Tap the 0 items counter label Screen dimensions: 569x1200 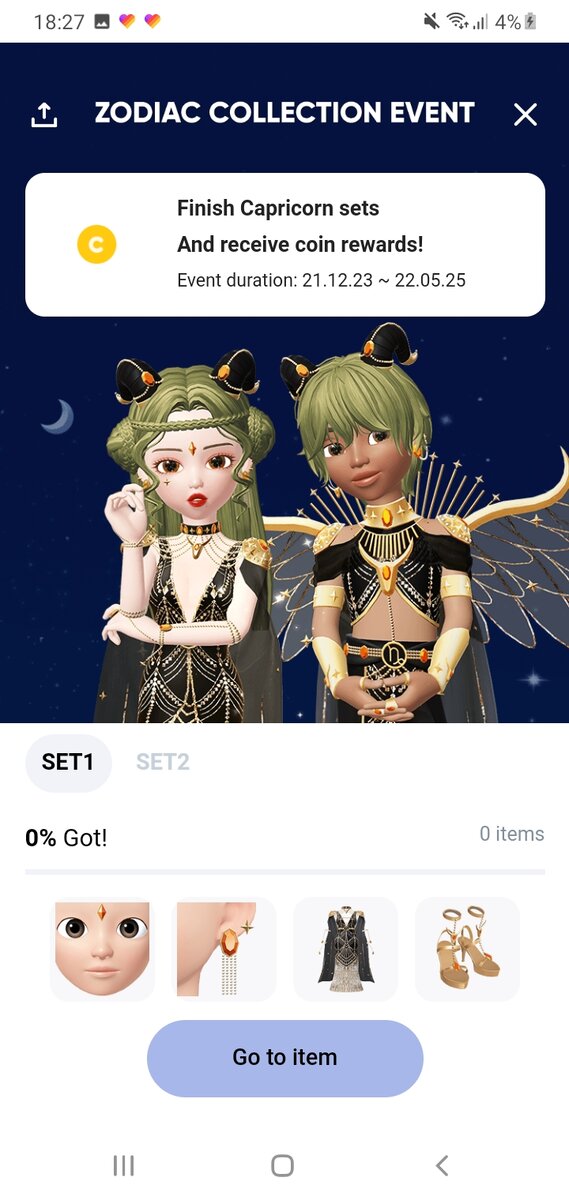[512, 834]
